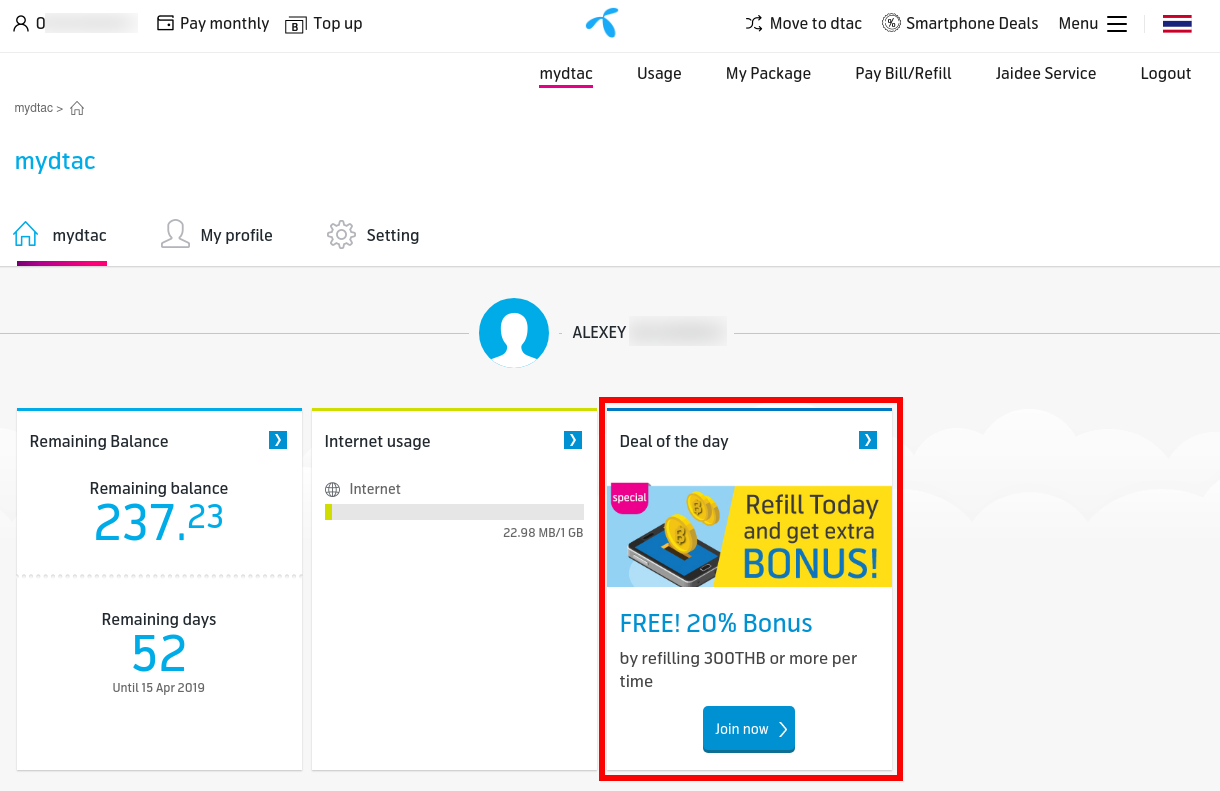
Task: Open the Jaidee Service menu
Action: [1046, 73]
